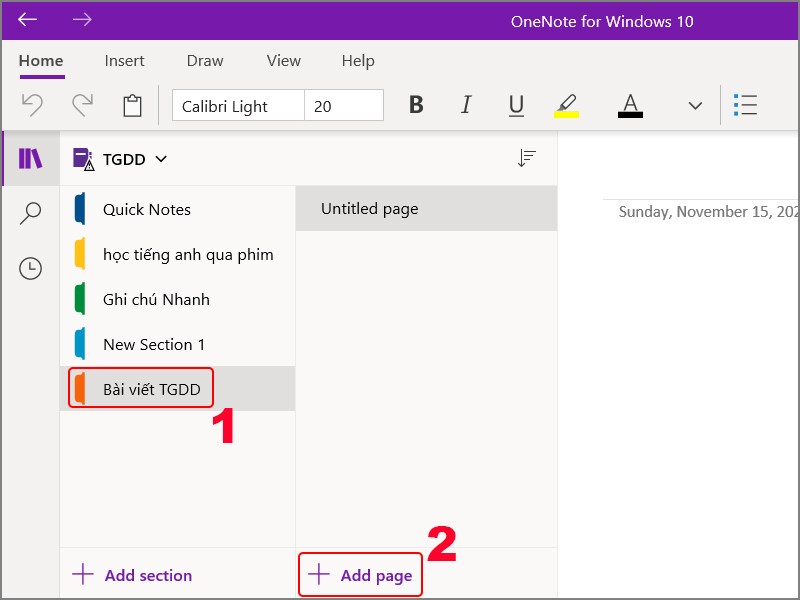
Task: Open the notebooks navigation icon
Action: click(31, 159)
